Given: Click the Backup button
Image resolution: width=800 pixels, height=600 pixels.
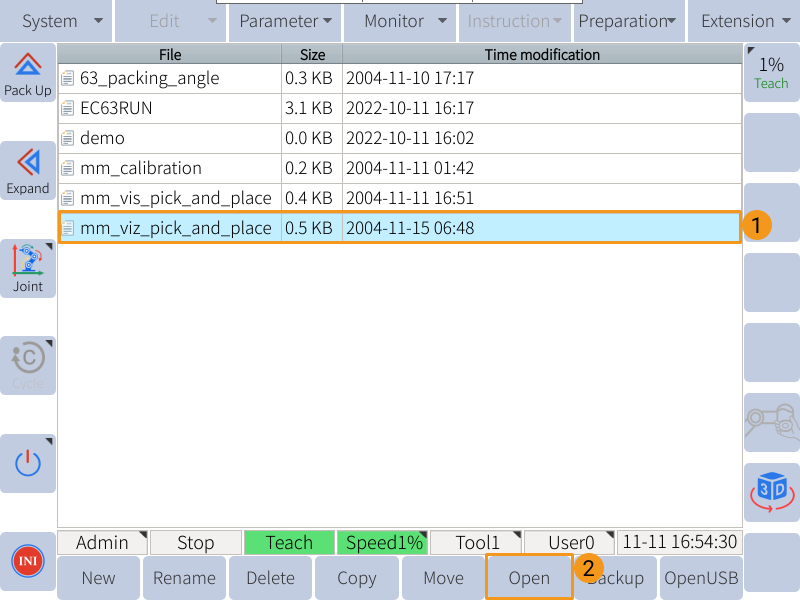Looking at the screenshot, I should (x=616, y=578).
